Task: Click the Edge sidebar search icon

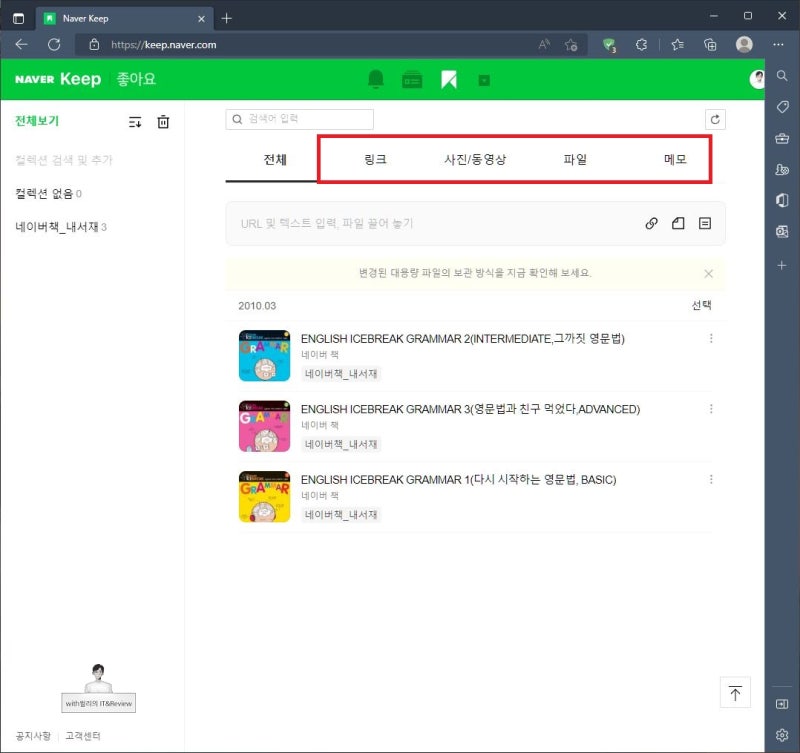Action: [x=782, y=76]
